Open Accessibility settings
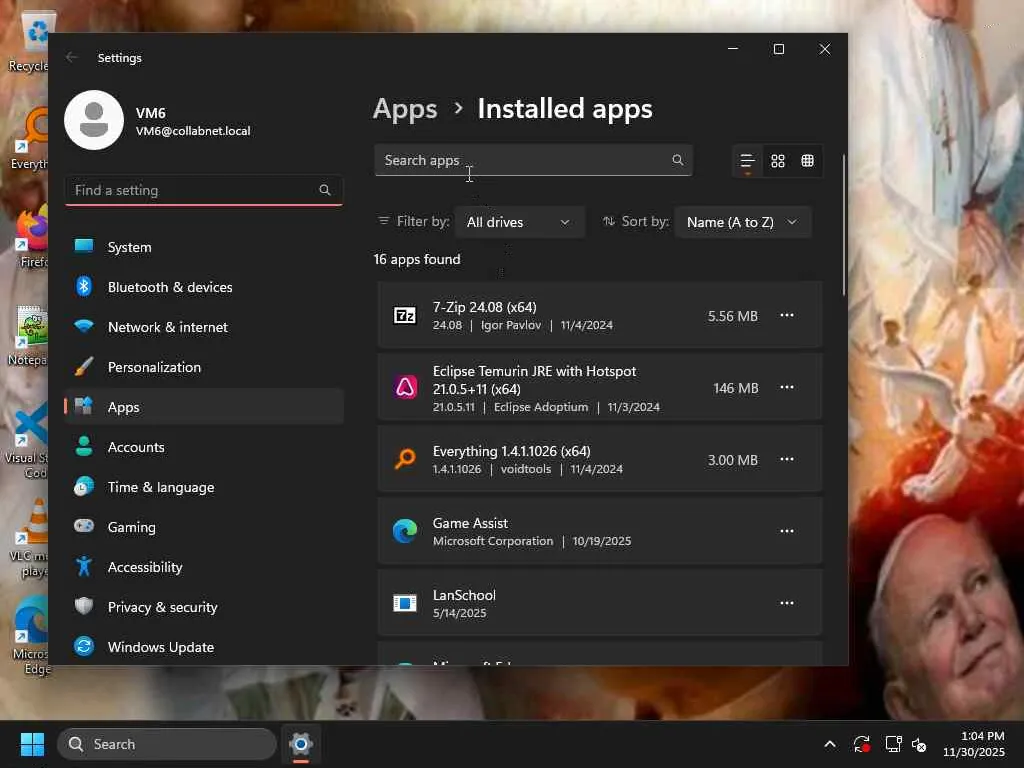1024x768 pixels. 204,567
